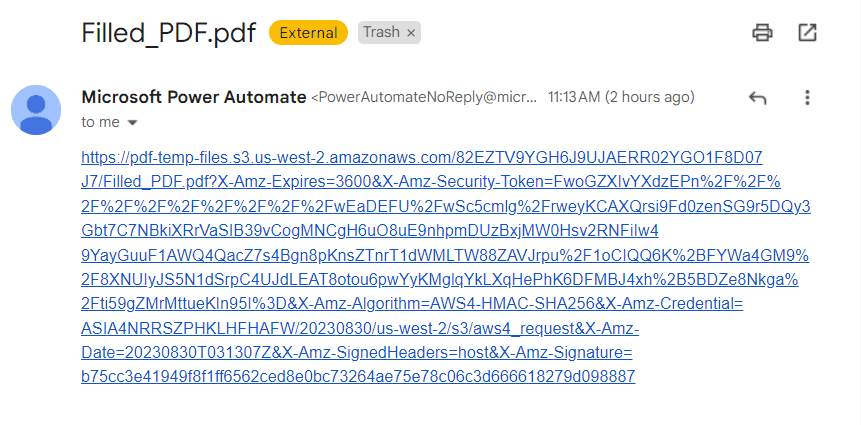Click link line starting with ASIA4NRRSZPHKLHFHAFW

click(360, 329)
